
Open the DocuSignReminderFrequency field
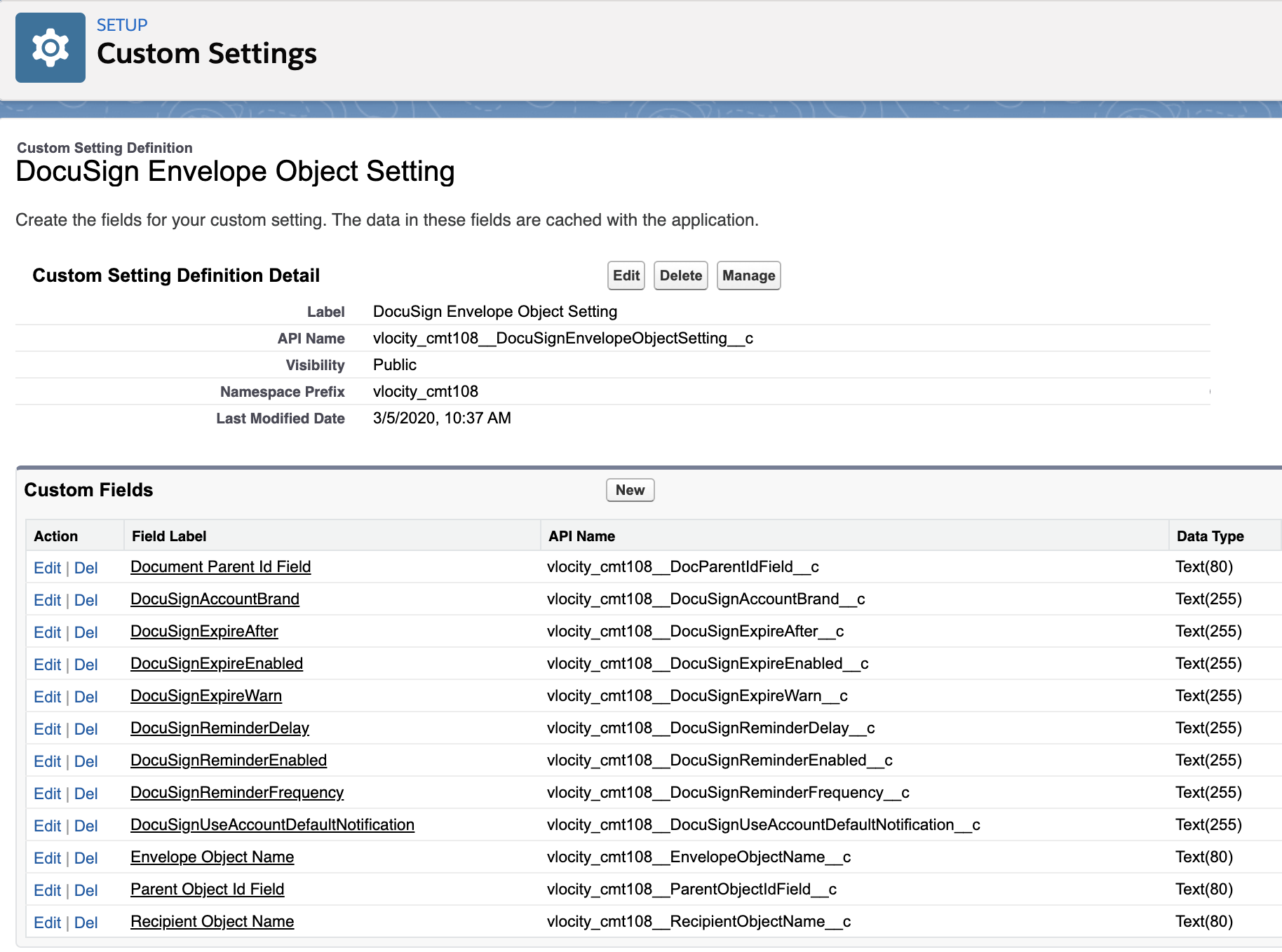pos(237,792)
